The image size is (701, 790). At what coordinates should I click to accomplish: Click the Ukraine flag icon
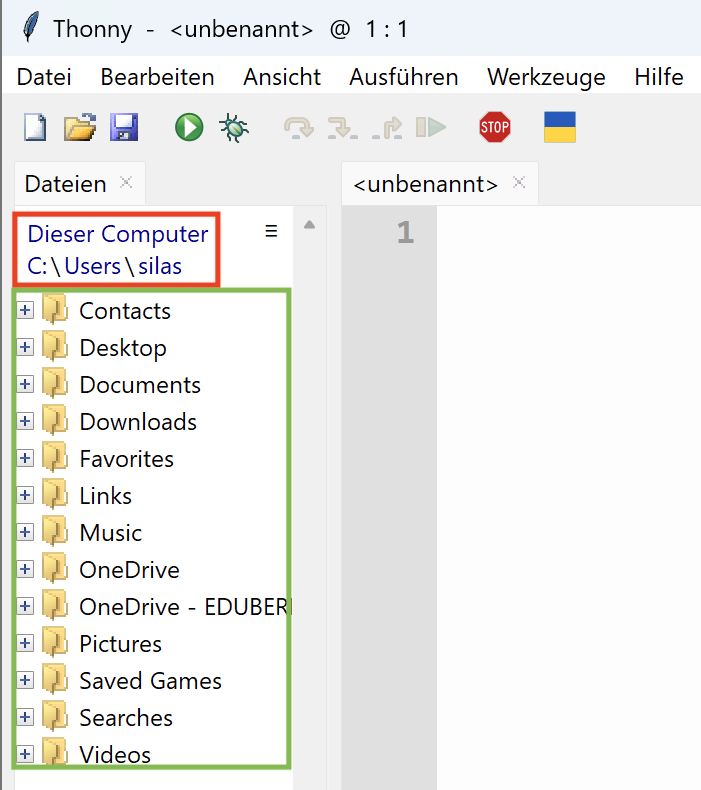coord(559,127)
